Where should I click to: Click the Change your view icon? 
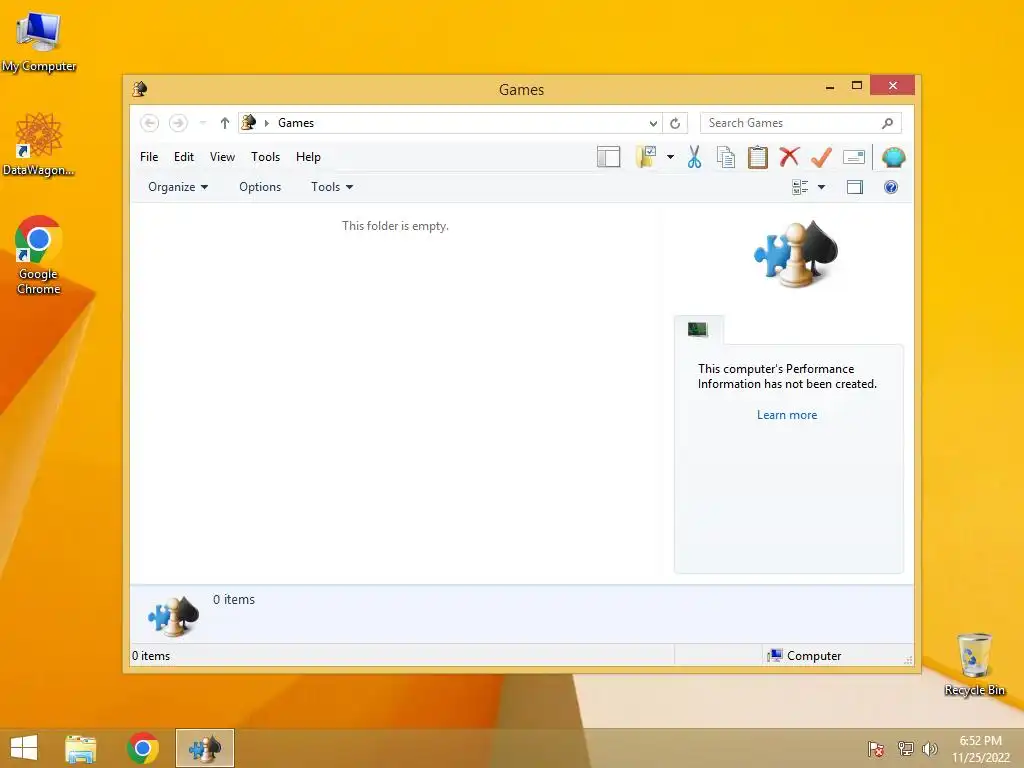pyautogui.click(x=800, y=187)
